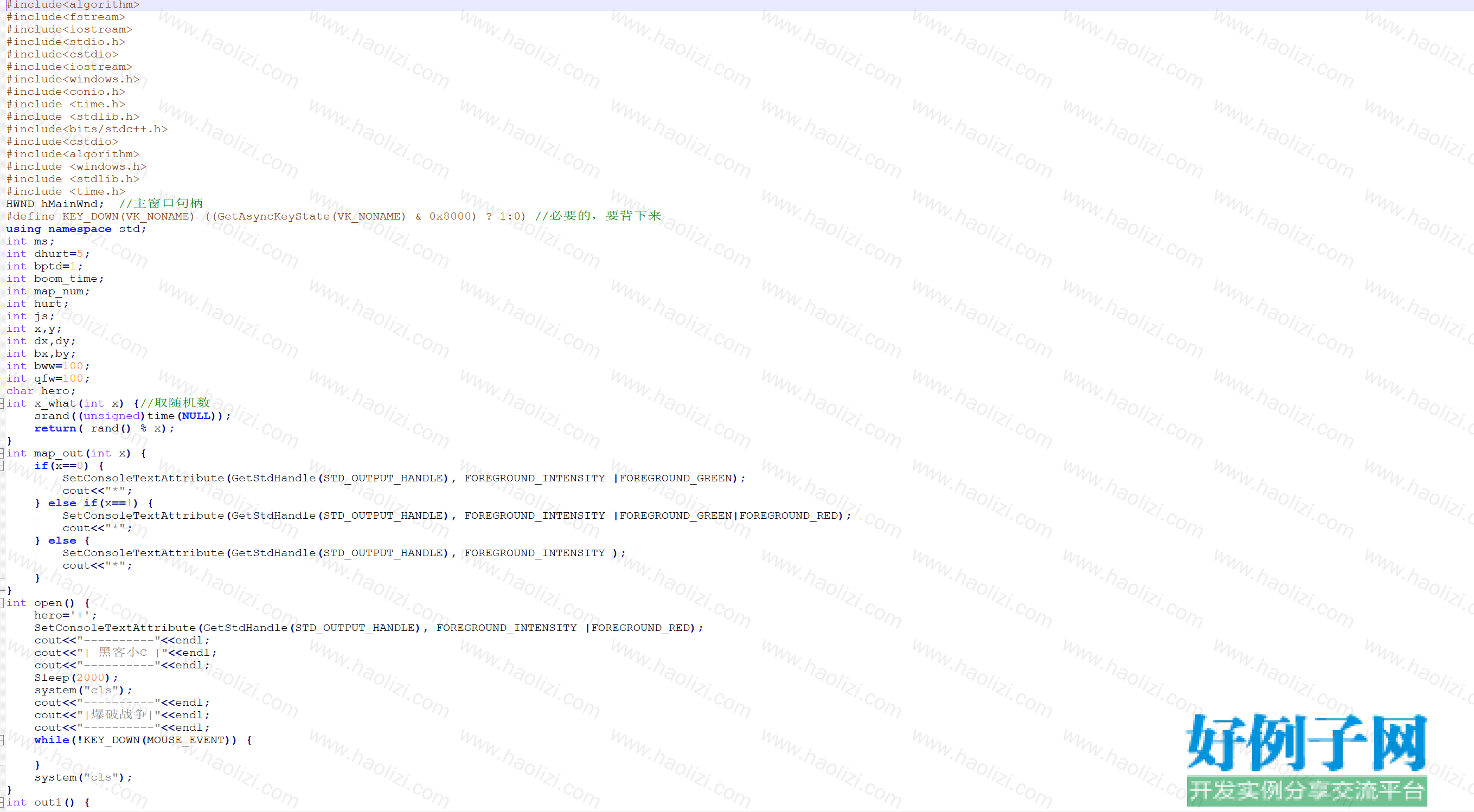1474x812 pixels.
Task: Click the line '#include<bits/stdc++.h>'
Action: click(x=87, y=129)
